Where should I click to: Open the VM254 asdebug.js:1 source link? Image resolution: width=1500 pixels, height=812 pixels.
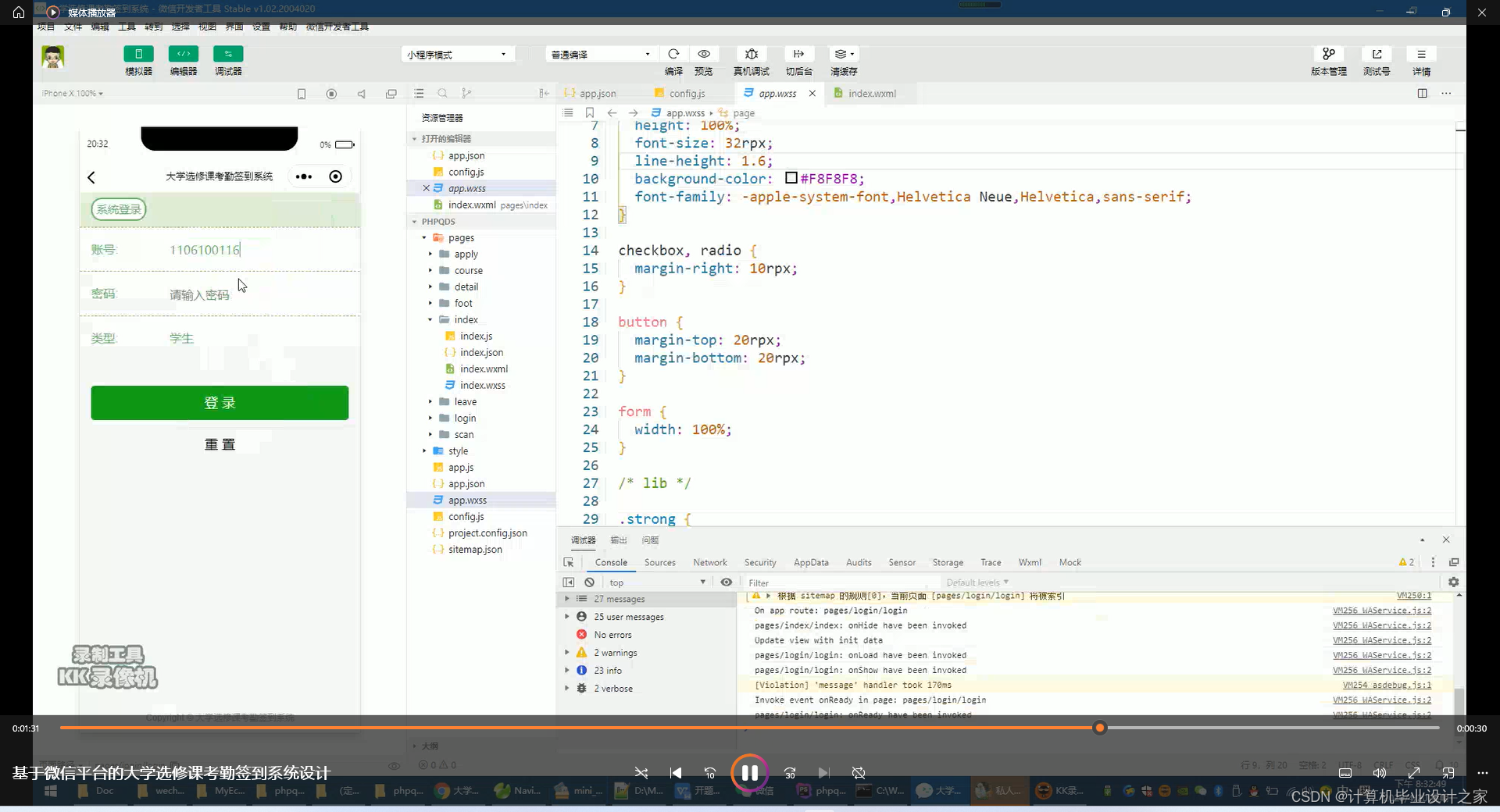1387,685
